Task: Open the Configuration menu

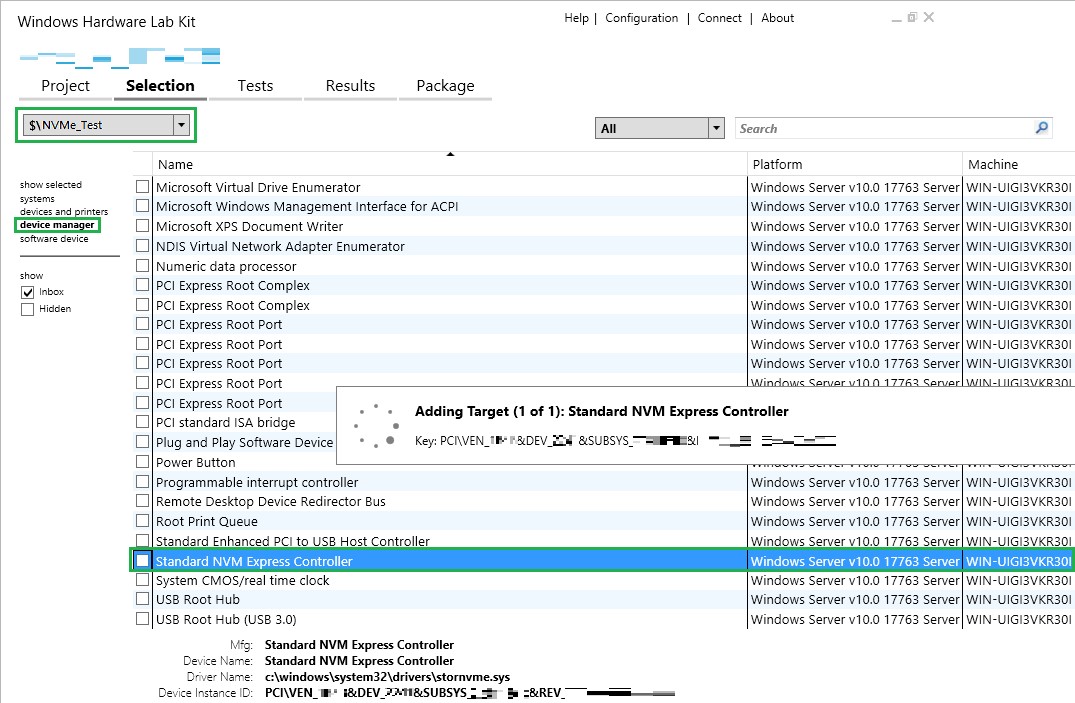Action: [642, 18]
